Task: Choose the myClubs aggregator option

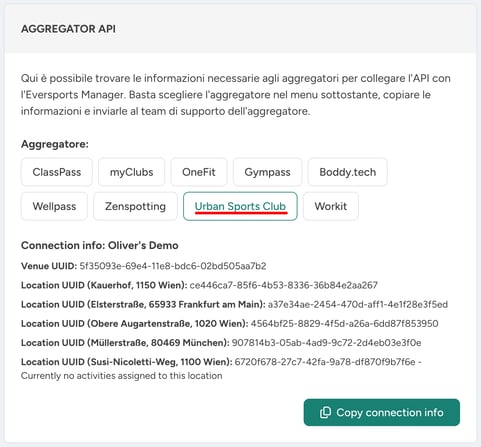Action: coord(132,172)
